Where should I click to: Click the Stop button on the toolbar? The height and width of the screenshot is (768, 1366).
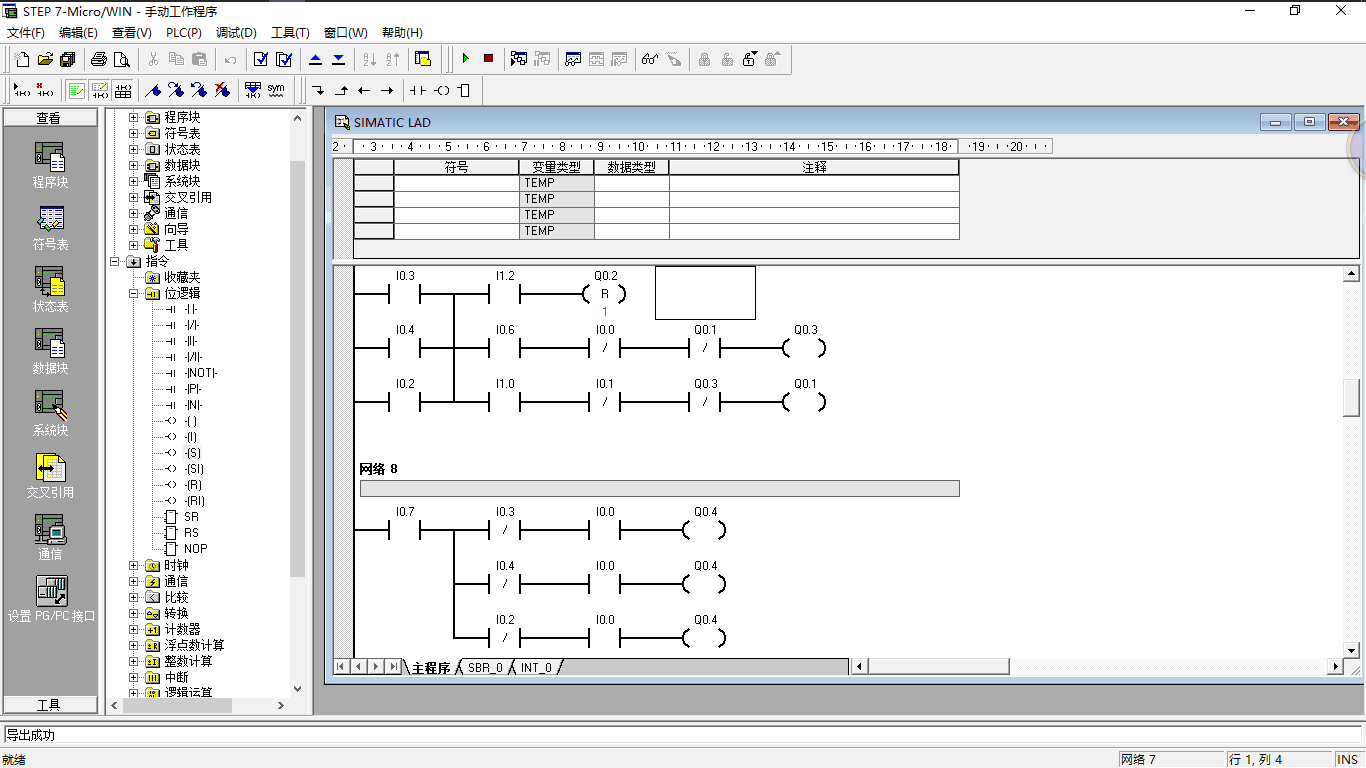[x=488, y=58]
